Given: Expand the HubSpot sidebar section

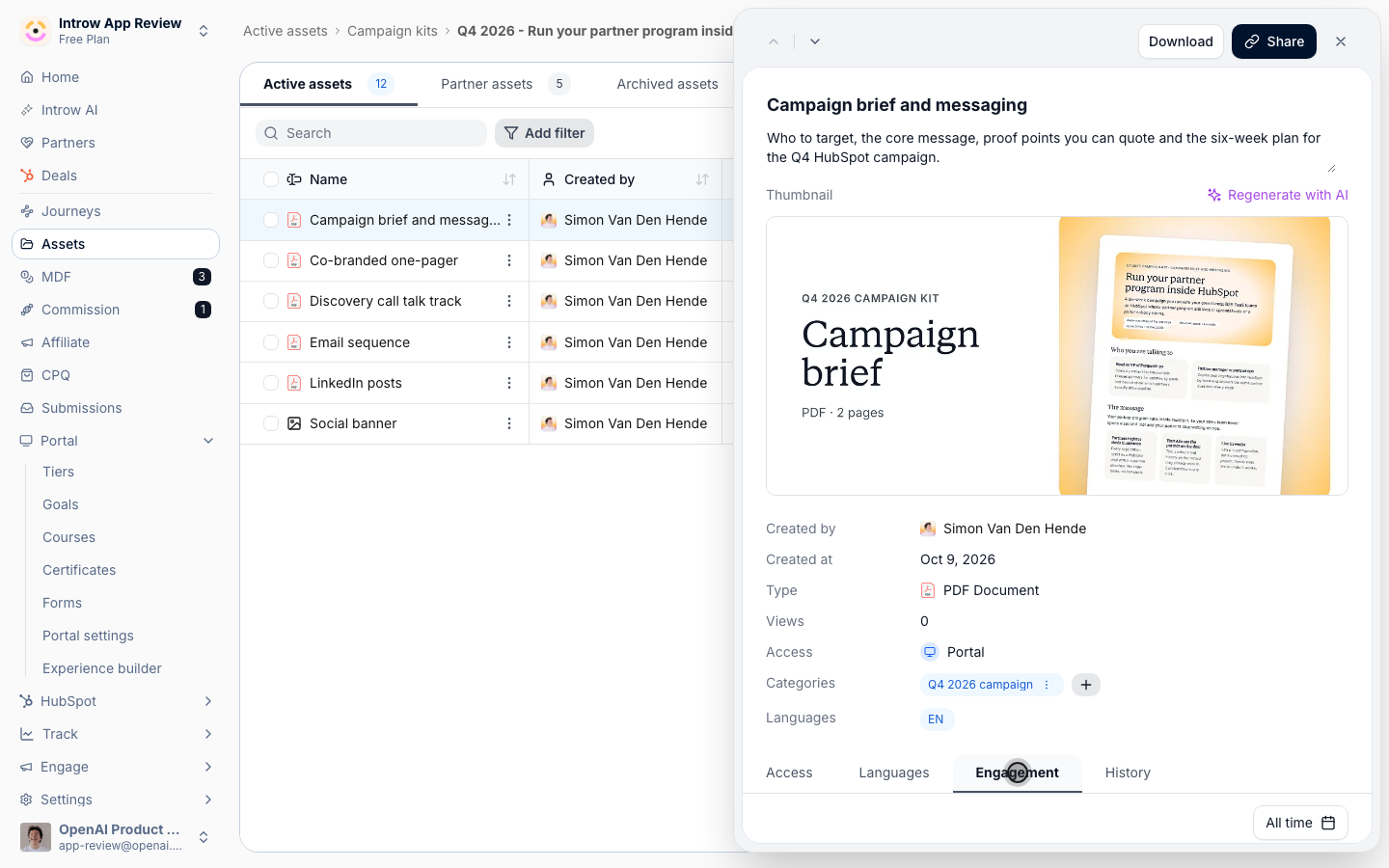Looking at the screenshot, I should click(208, 701).
